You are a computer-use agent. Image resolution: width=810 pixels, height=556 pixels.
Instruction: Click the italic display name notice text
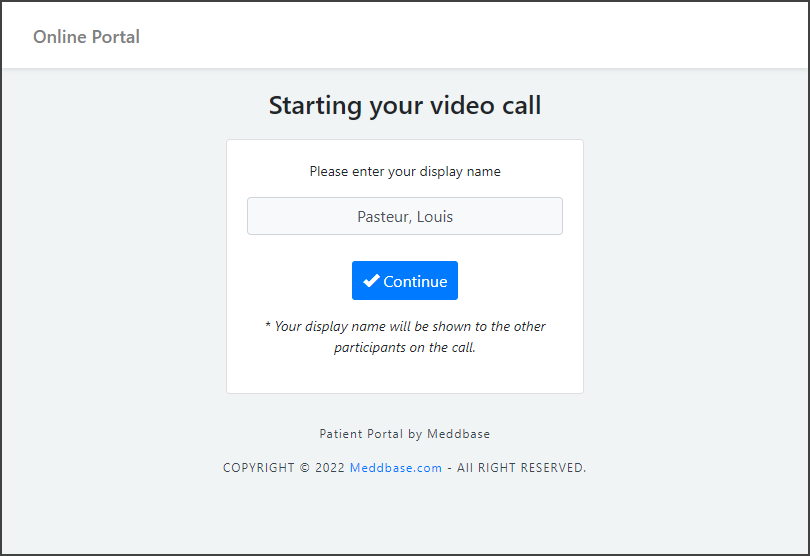[404, 327]
